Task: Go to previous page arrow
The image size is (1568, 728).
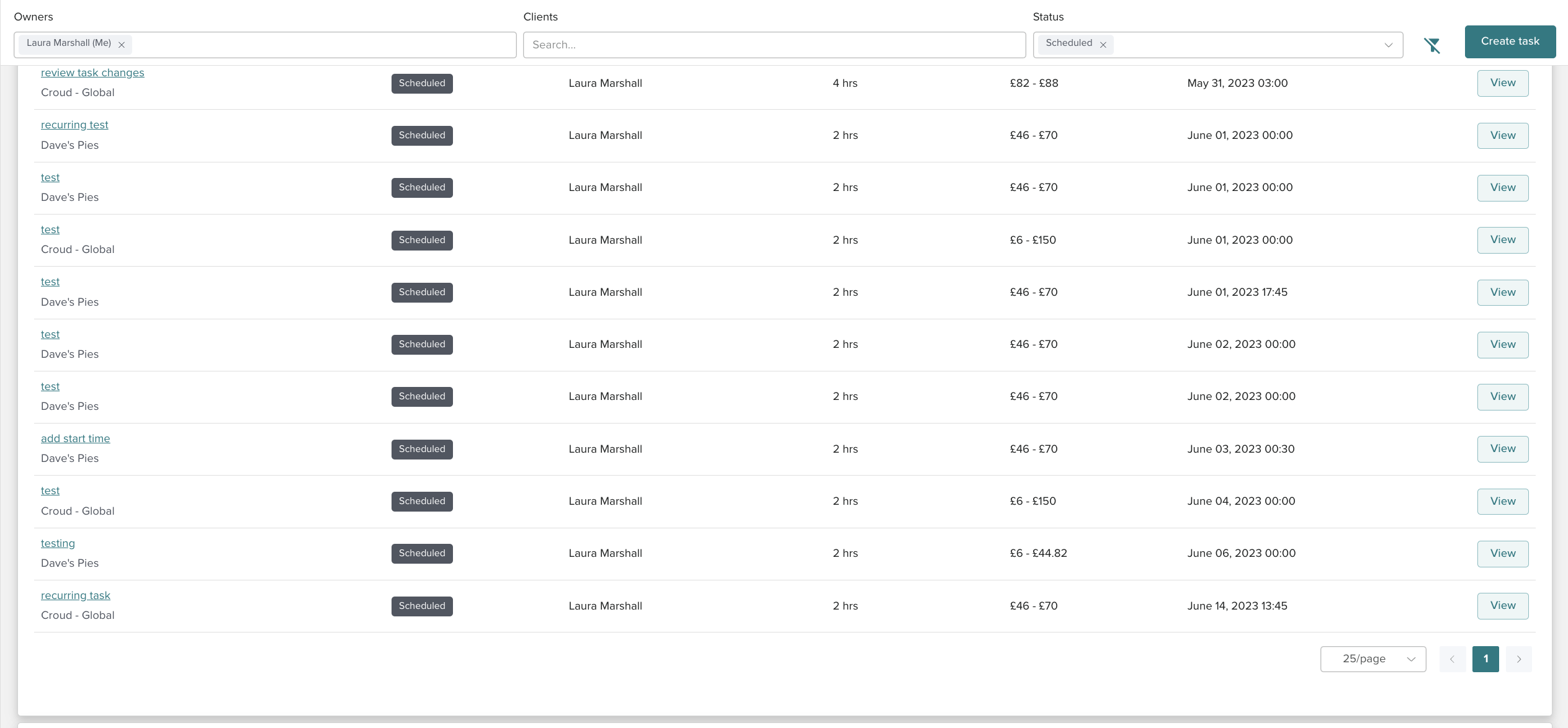Action: pyautogui.click(x=1452, y=659)
